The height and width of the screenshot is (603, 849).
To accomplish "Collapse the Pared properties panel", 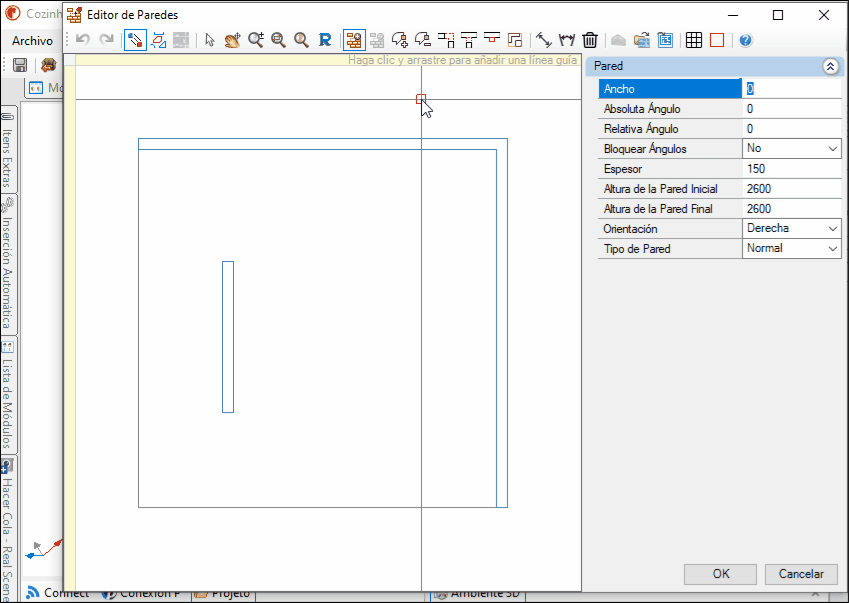I will [831, 66].
